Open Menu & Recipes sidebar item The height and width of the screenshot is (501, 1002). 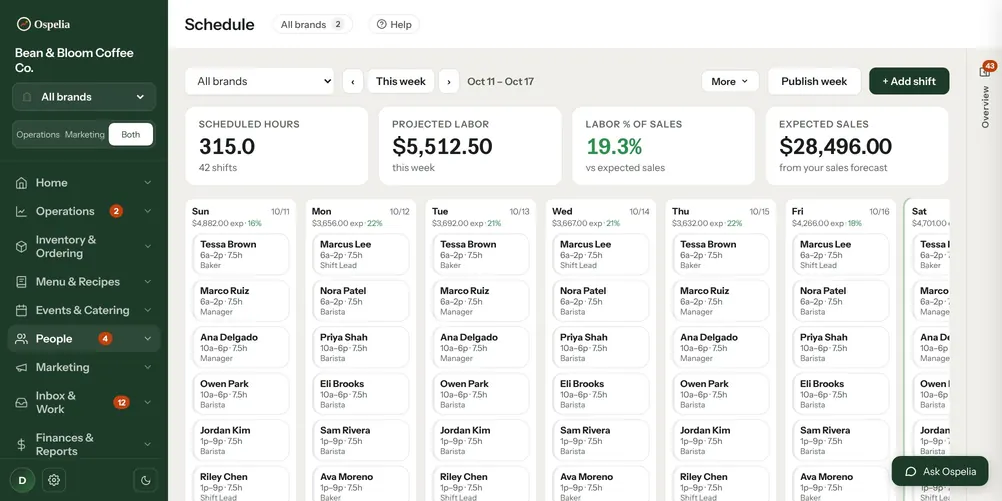(x=84, y=282)
